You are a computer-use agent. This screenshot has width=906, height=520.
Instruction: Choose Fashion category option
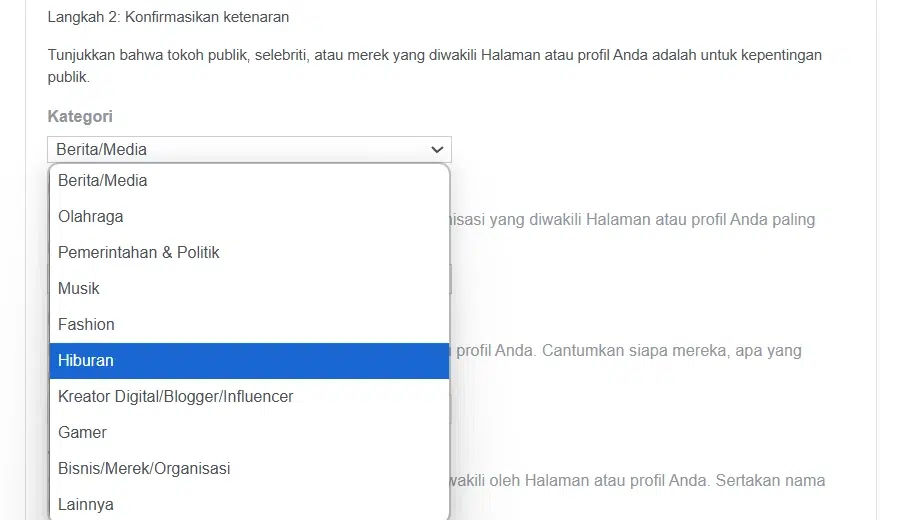(x=249, y=325)
